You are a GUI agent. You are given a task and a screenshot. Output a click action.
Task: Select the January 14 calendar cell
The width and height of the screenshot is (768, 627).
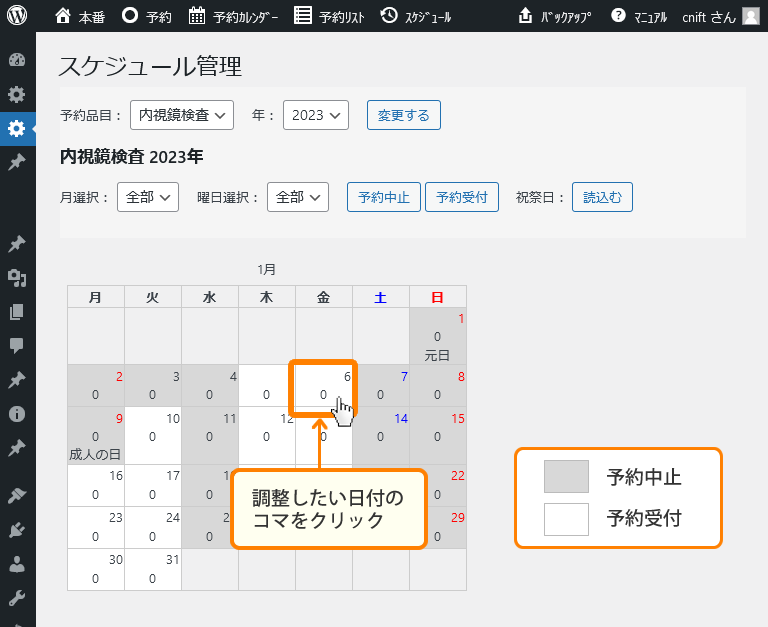tap(381, 435)
